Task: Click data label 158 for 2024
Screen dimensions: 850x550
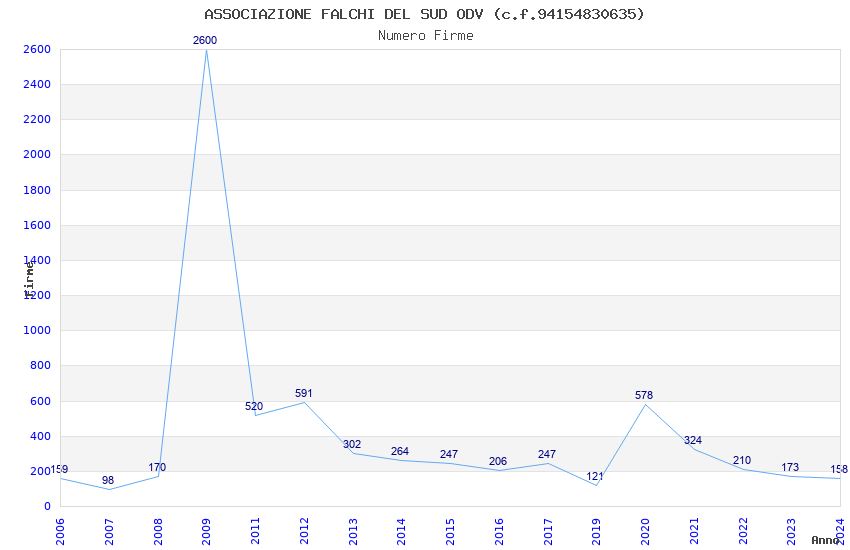Action: [x=839, y=469]
